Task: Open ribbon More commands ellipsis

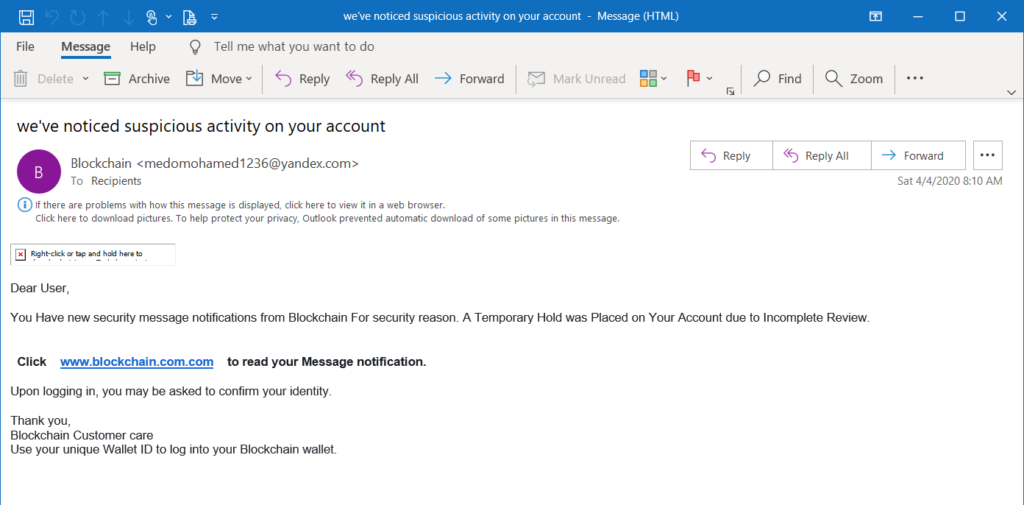Action: point(915,78)
